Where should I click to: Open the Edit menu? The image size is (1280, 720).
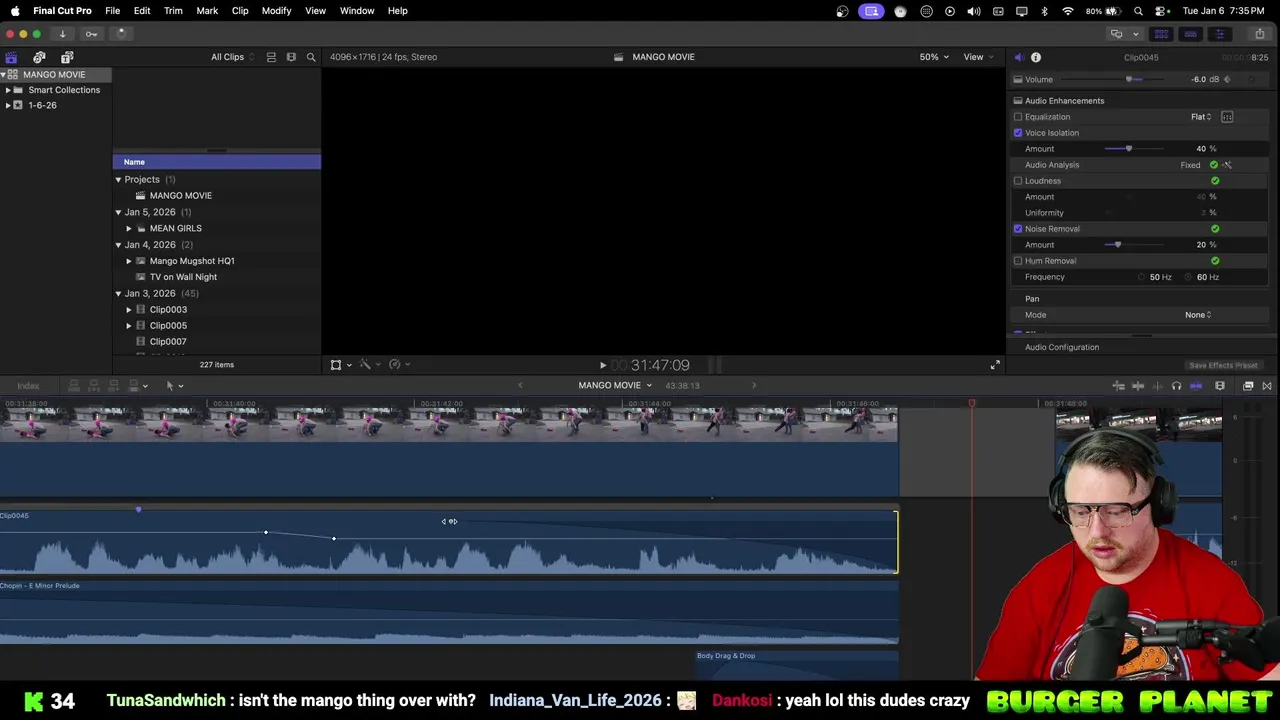pyautogui.click(x=142, y=11)
